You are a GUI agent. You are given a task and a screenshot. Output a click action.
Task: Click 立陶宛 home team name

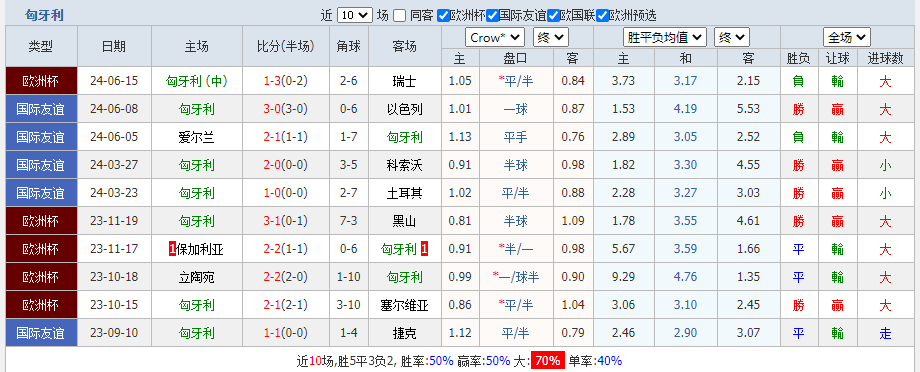(x=197, y=277)
